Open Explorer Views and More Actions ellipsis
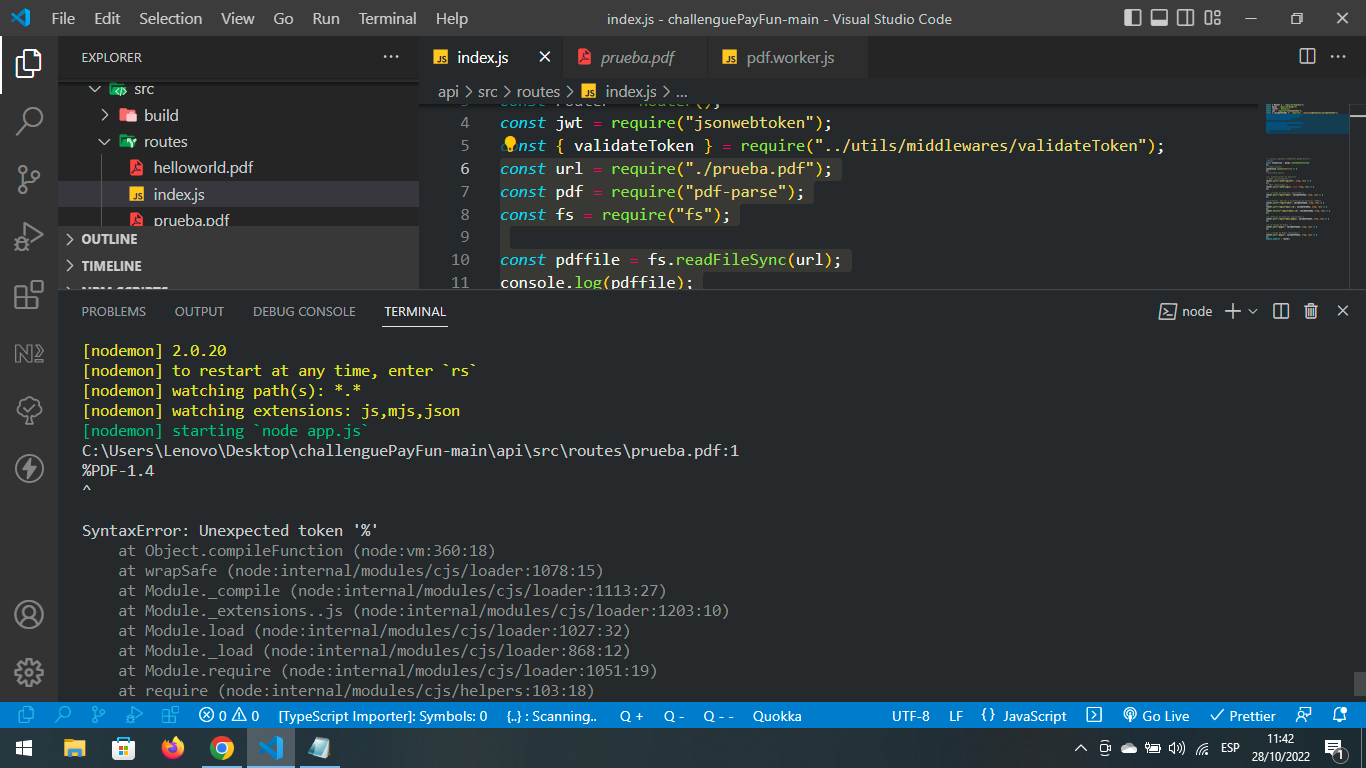Screen dimensions: 1366x768 [391, 57]
